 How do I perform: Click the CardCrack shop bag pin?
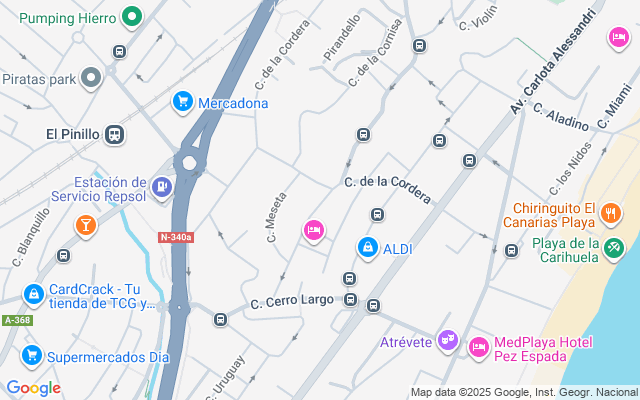34,295
